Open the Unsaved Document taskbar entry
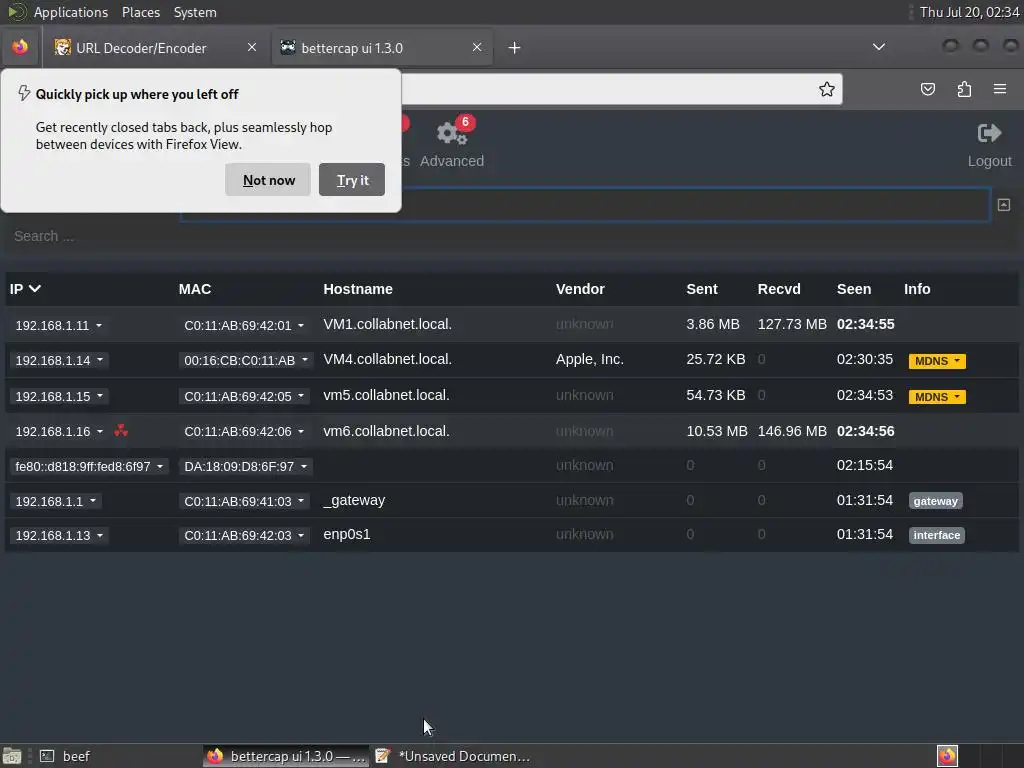The width and height of the screenshot is (1024, 768). pyautogui.click(x=454, y=756)
